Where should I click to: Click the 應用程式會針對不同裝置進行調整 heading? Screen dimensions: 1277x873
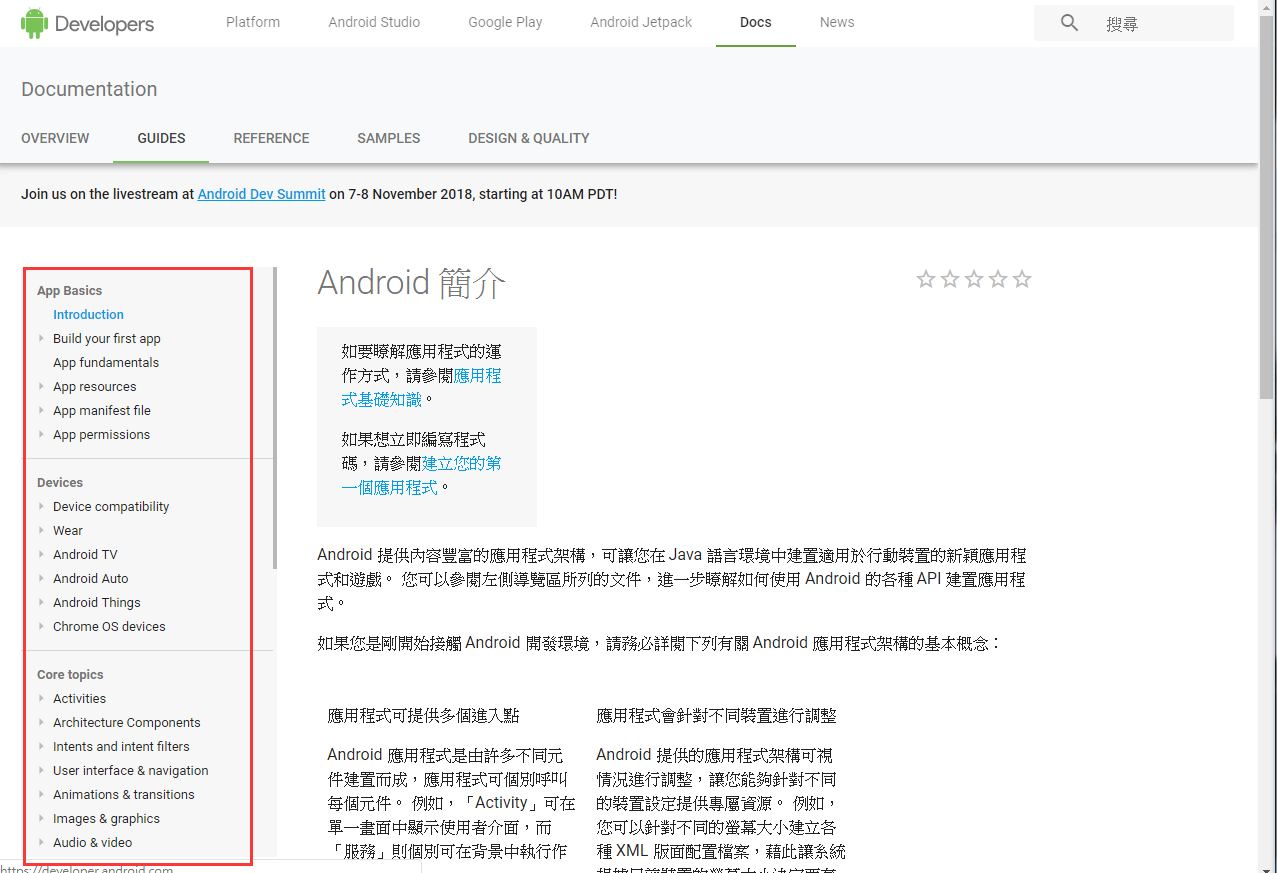point(716,715)
